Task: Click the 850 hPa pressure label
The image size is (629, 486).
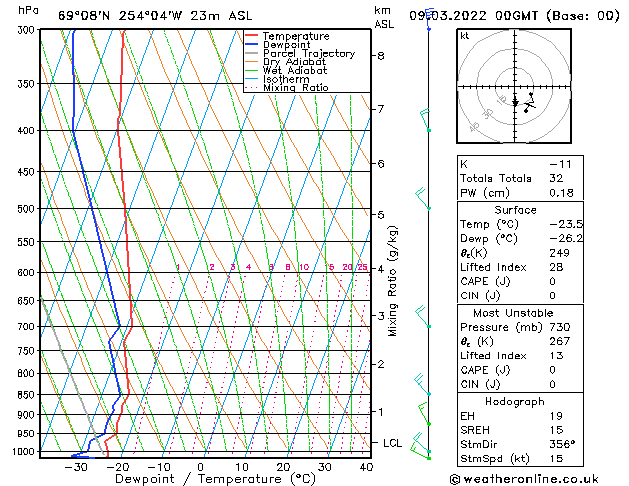Action: 28,395
